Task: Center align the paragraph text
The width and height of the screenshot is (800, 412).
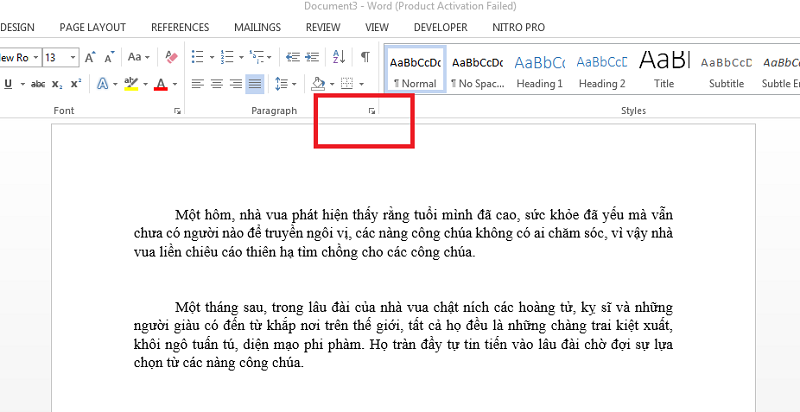Action: coord(217,84)
